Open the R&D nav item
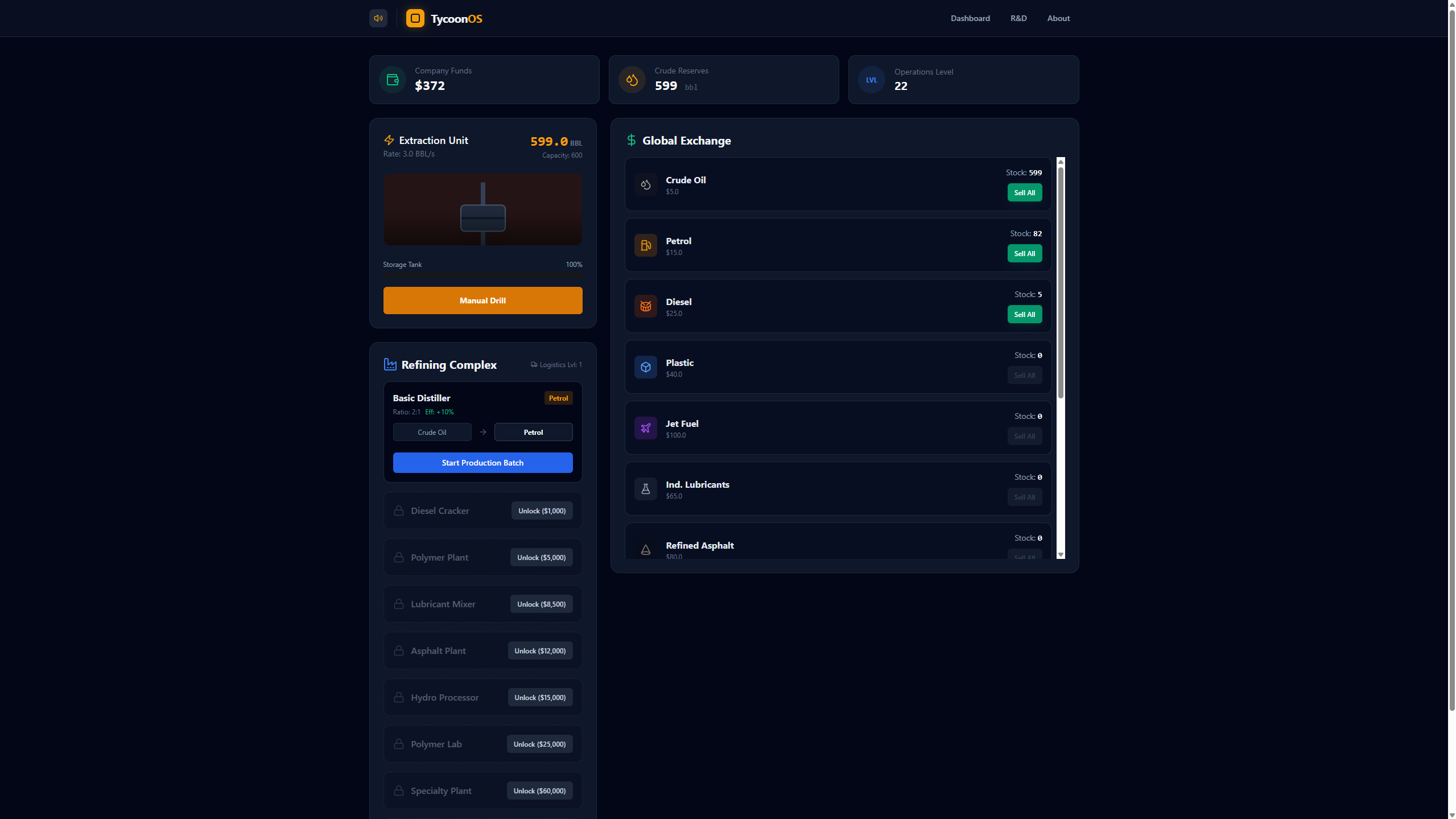 point(1018,18)
